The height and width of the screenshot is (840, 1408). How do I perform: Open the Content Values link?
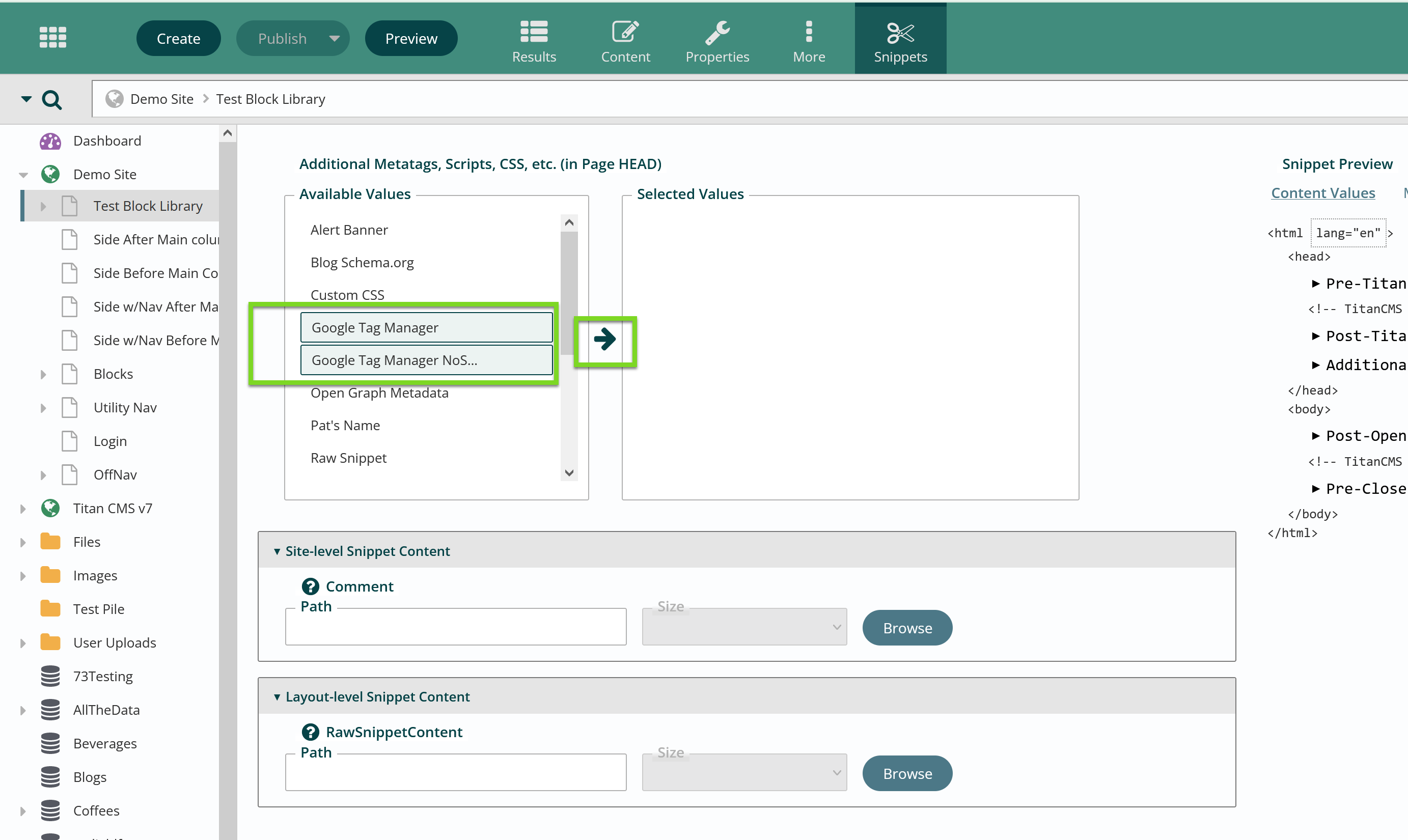click(1322, 193)
